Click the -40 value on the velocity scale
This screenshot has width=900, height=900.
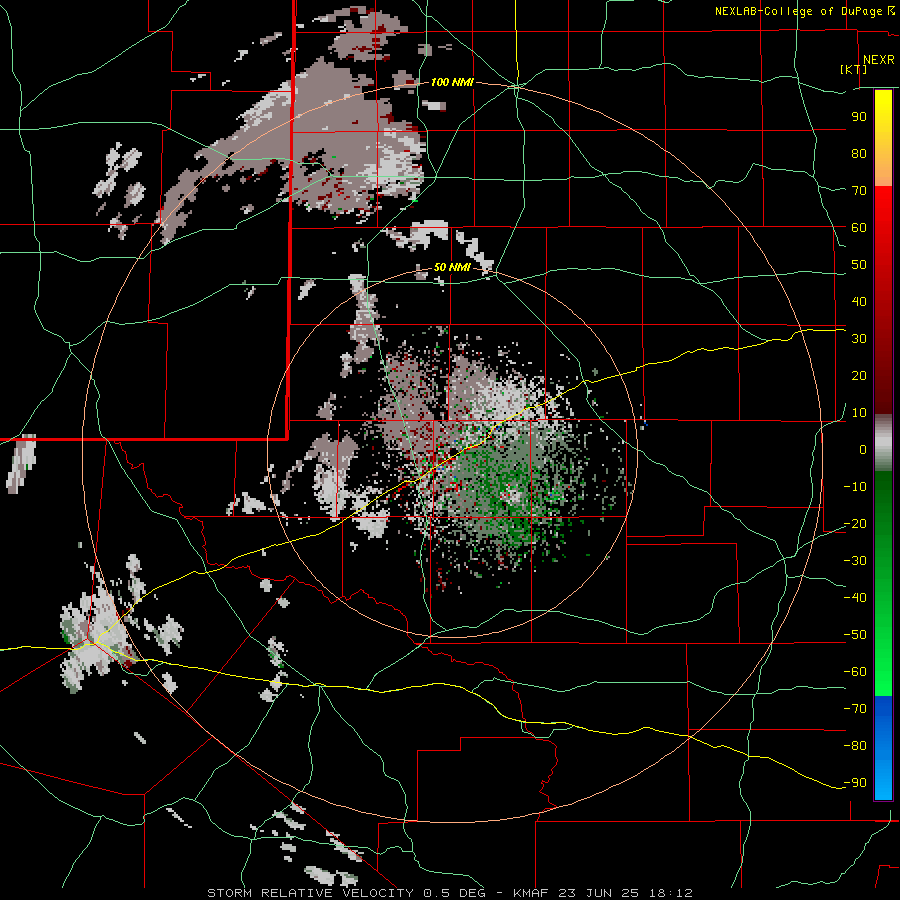855,598
